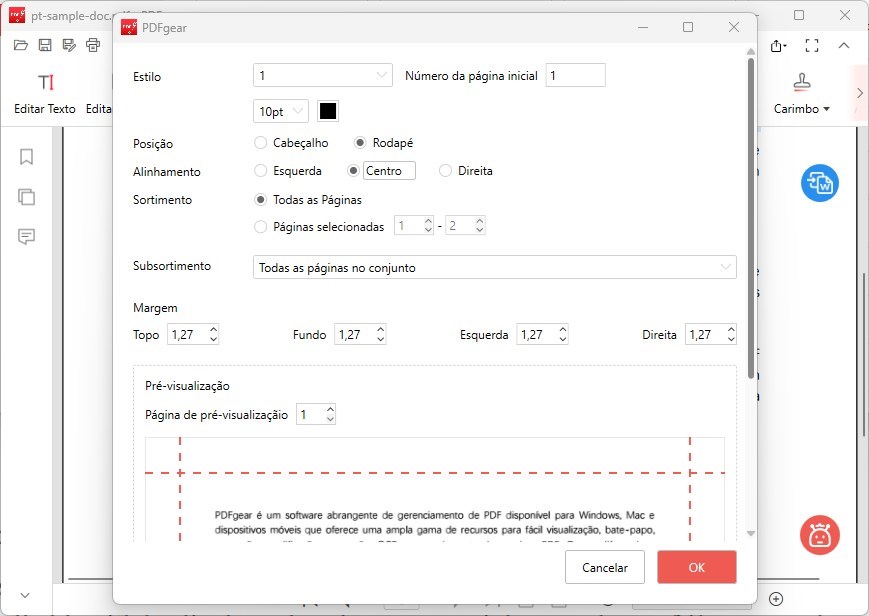The width and height of the screenshot is (869, 616).
Task: Select the Editar Texto tool
Action: [45, 82]
